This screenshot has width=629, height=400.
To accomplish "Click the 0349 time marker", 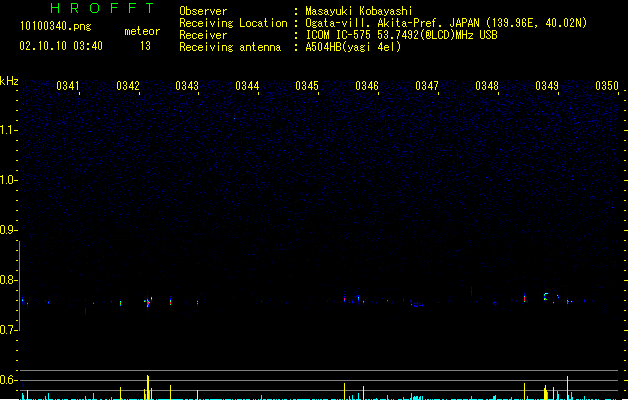I will [547, 86].
